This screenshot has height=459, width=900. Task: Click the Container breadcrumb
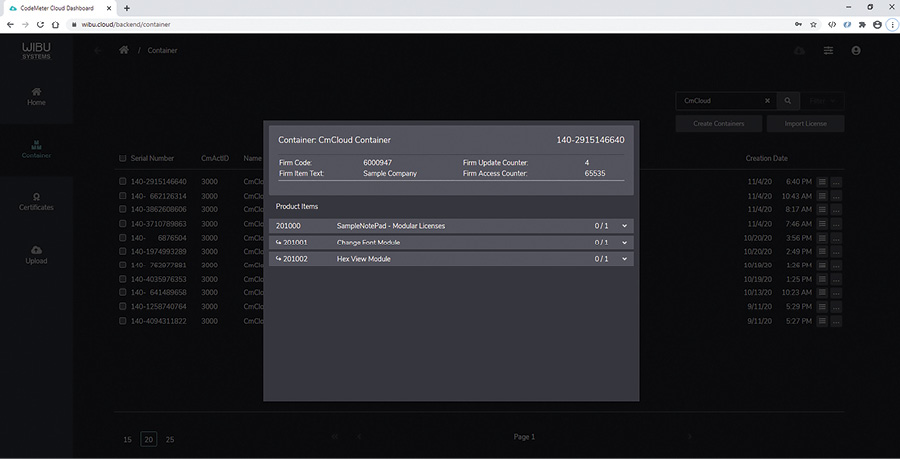pyautogui.click(x=162, y=50)
